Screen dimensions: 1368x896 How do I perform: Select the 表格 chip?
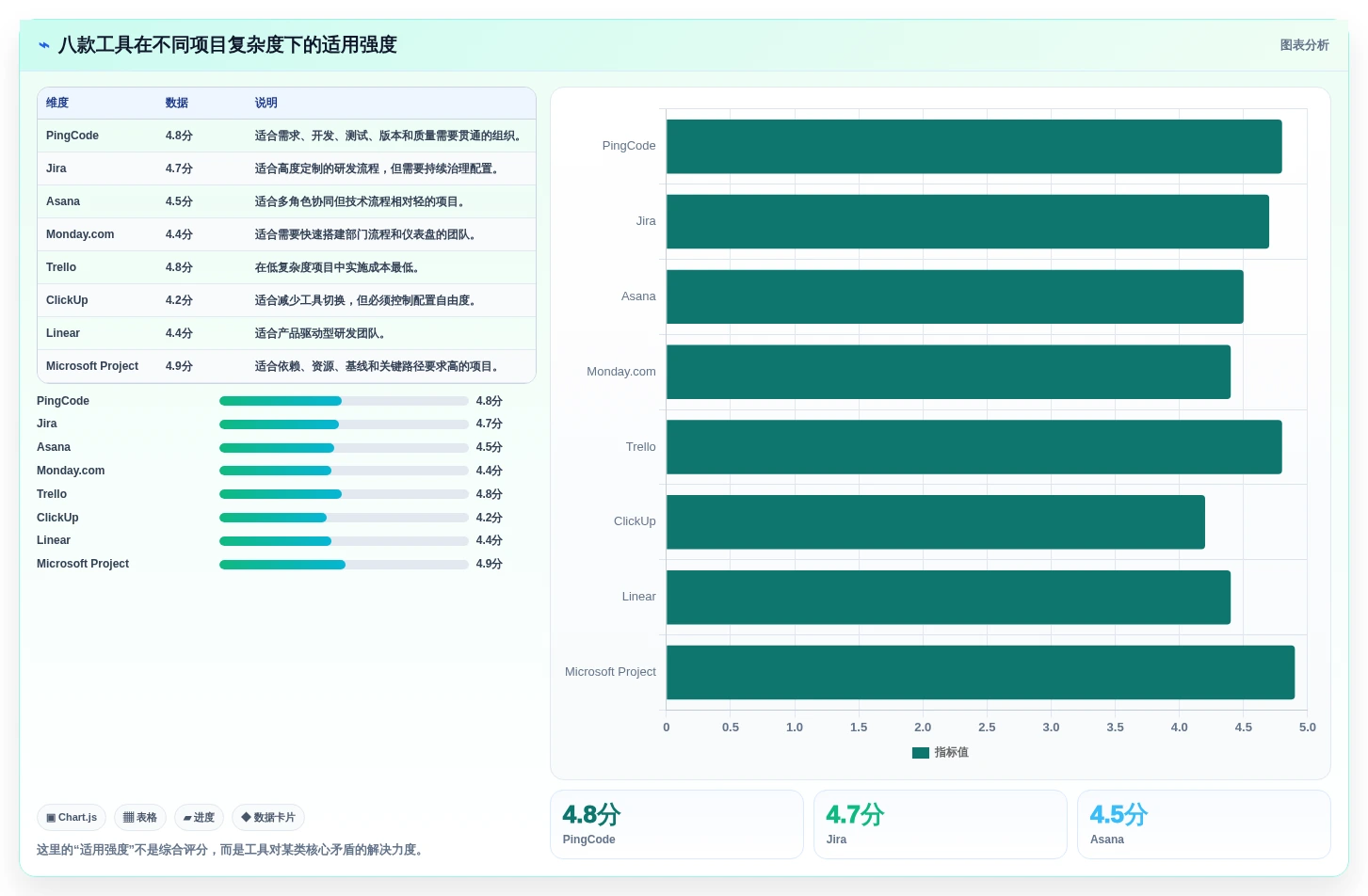pos(140,818)
